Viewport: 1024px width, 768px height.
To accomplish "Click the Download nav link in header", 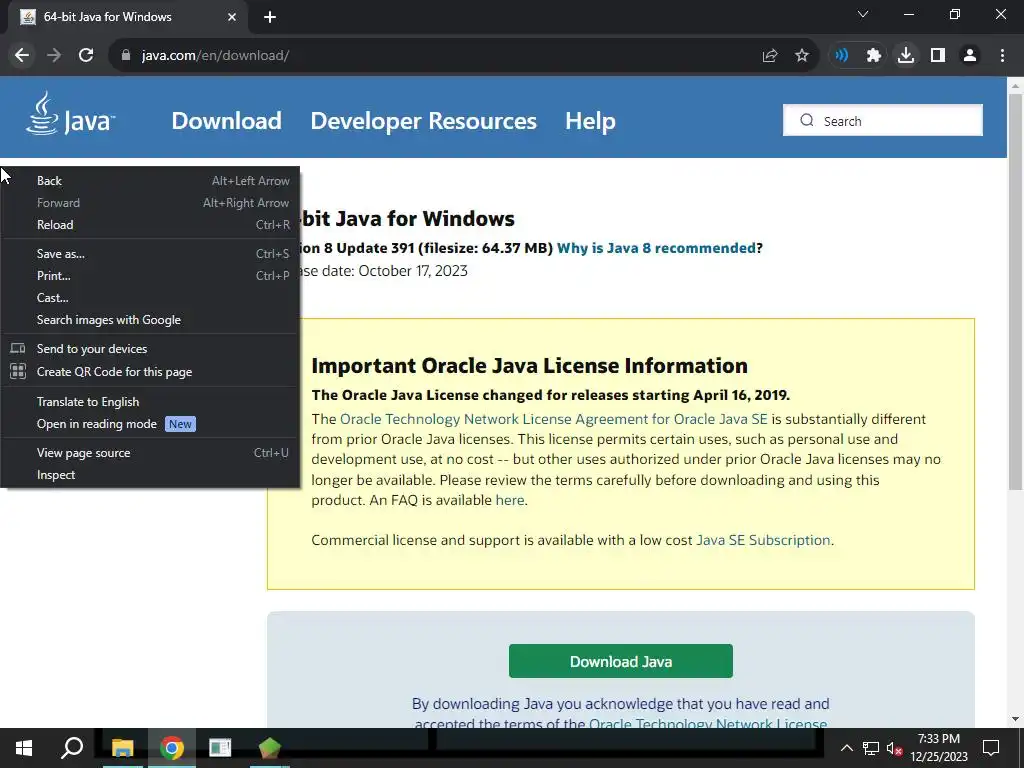I will pos(227,121).
